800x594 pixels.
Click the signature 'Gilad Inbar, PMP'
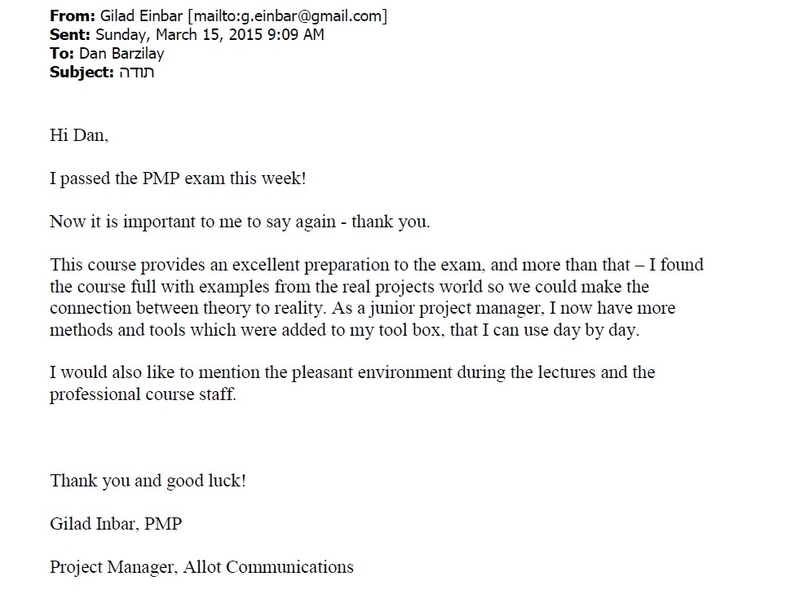[x=116, y=524]
